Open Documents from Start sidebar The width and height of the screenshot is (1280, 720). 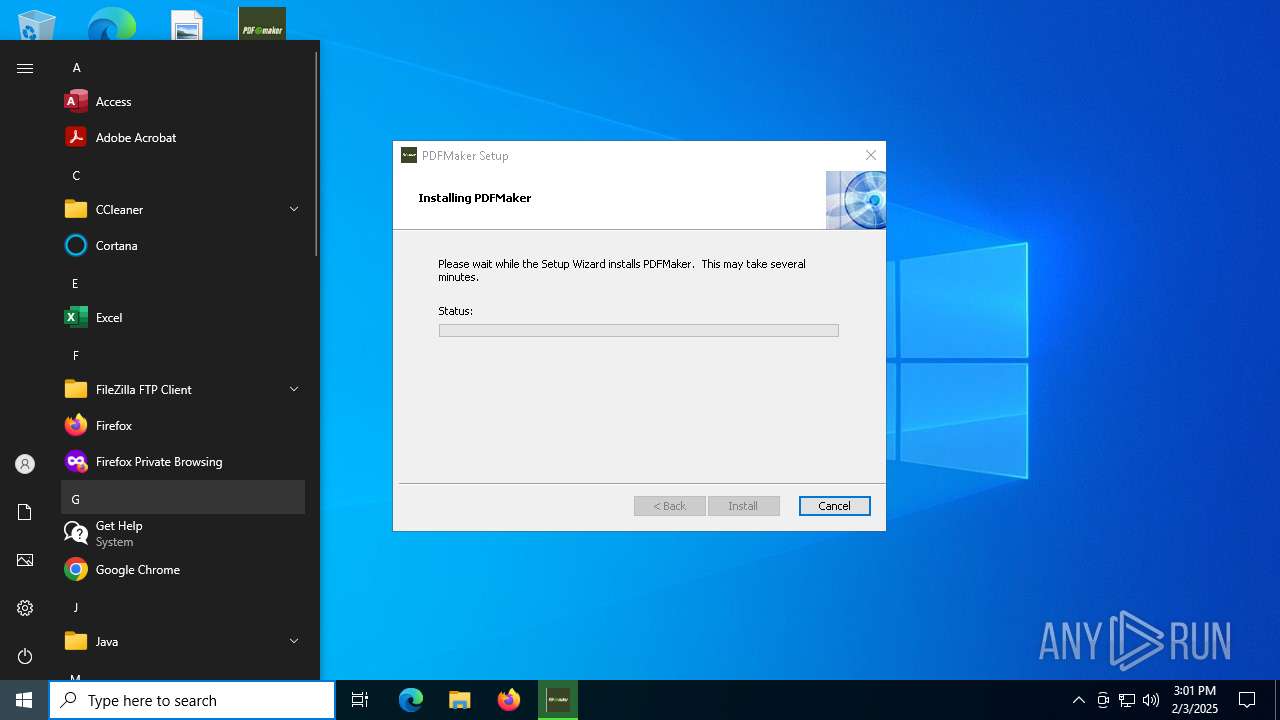pos(25,512)
